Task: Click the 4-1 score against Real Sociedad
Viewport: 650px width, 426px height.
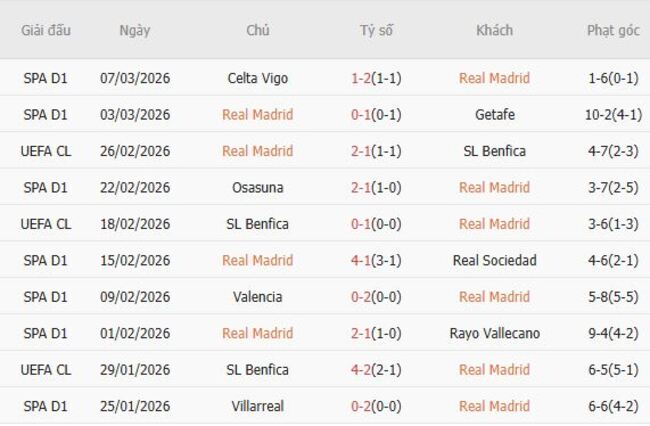Action: 364,261
